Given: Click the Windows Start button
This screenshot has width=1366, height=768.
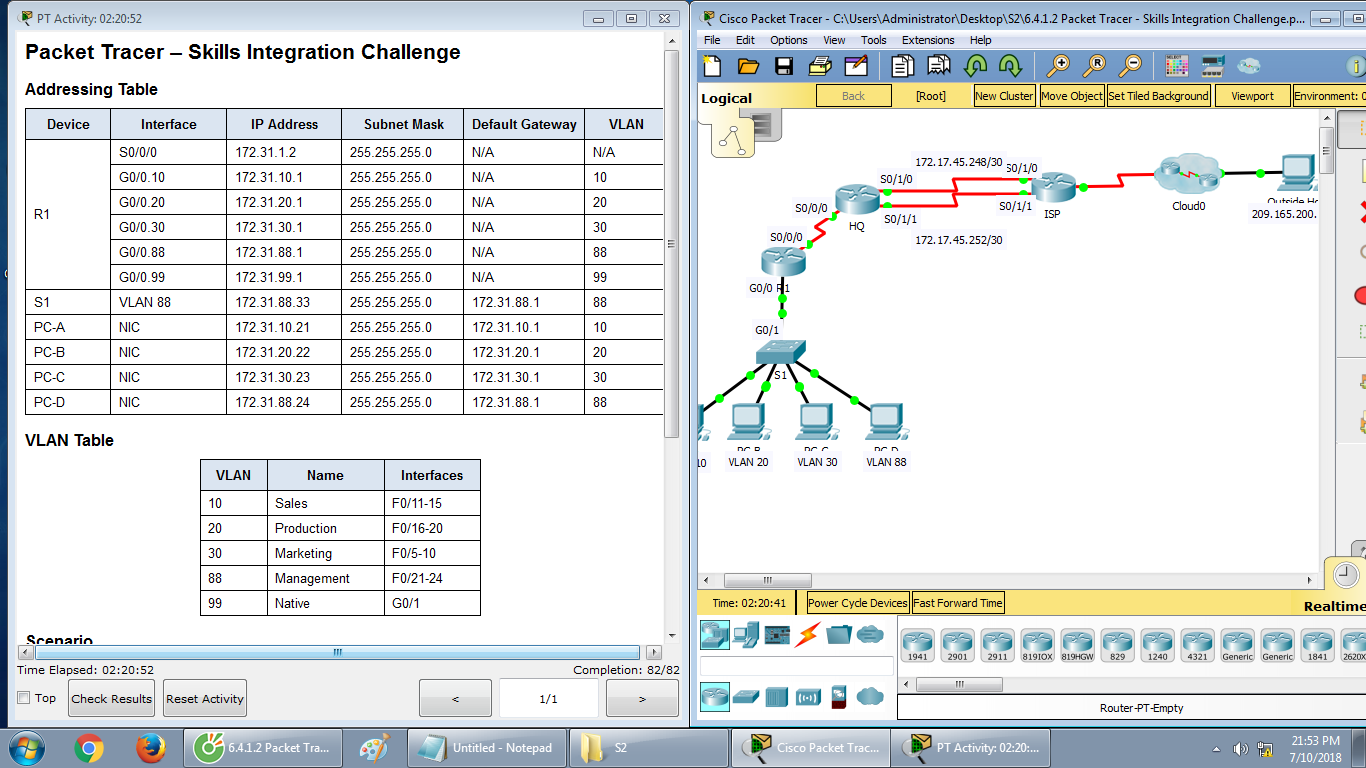Looking at the screenshot, I should point(26,748).
